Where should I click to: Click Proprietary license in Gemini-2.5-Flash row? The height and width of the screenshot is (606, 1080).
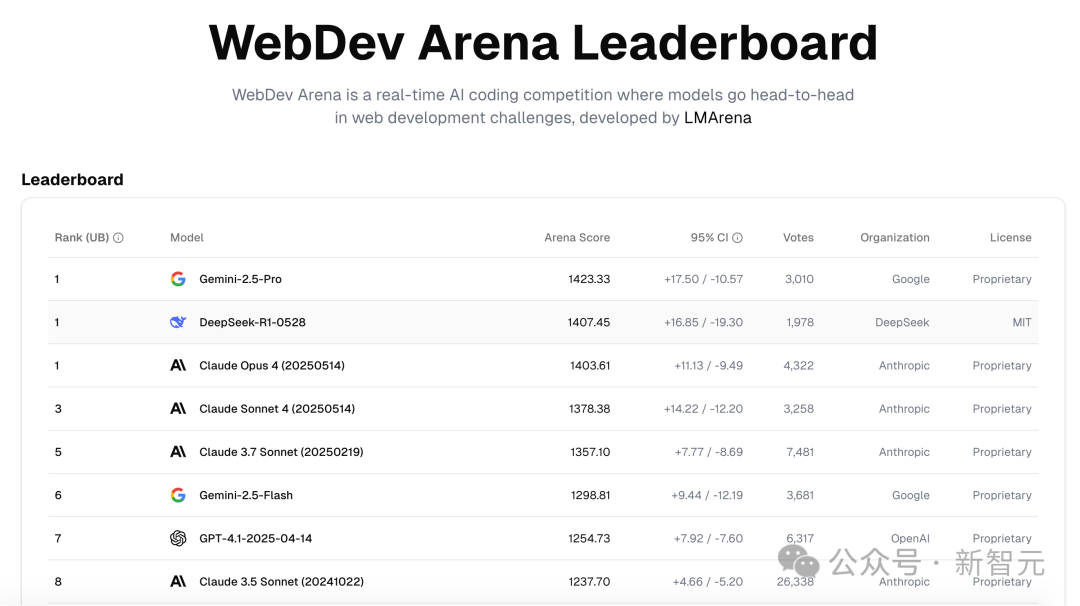(1002, 495)
